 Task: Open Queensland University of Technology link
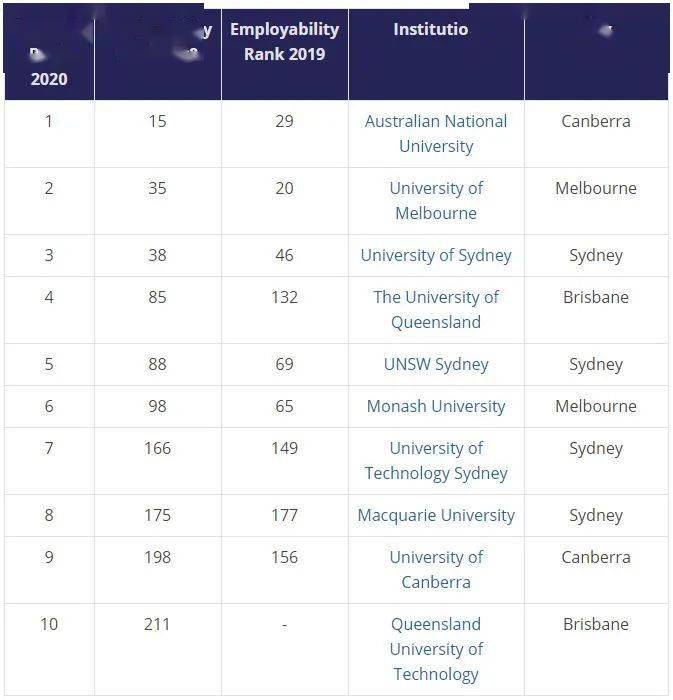click(x=436, y=649)
